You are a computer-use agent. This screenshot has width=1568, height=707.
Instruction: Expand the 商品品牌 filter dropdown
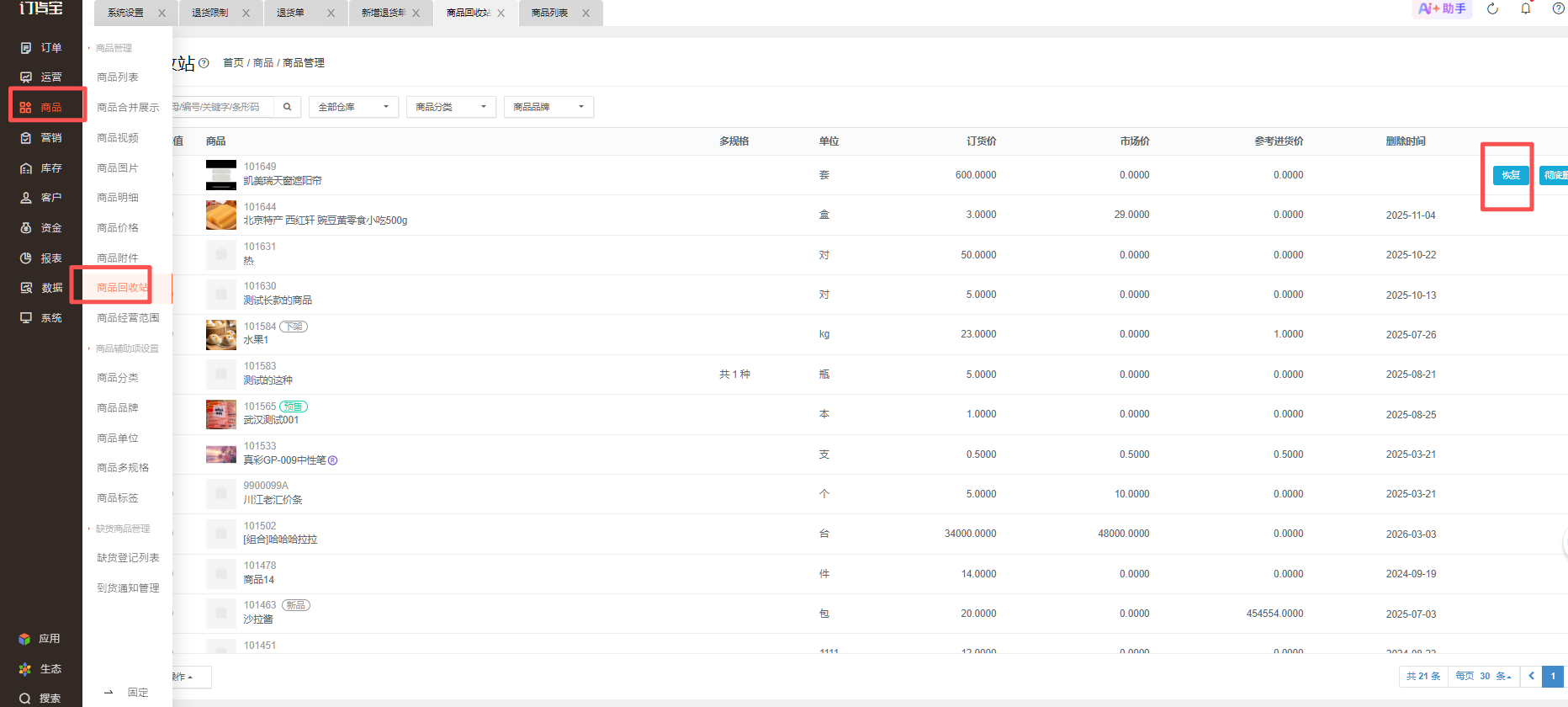pyautogui.click(x=548, y=107)
